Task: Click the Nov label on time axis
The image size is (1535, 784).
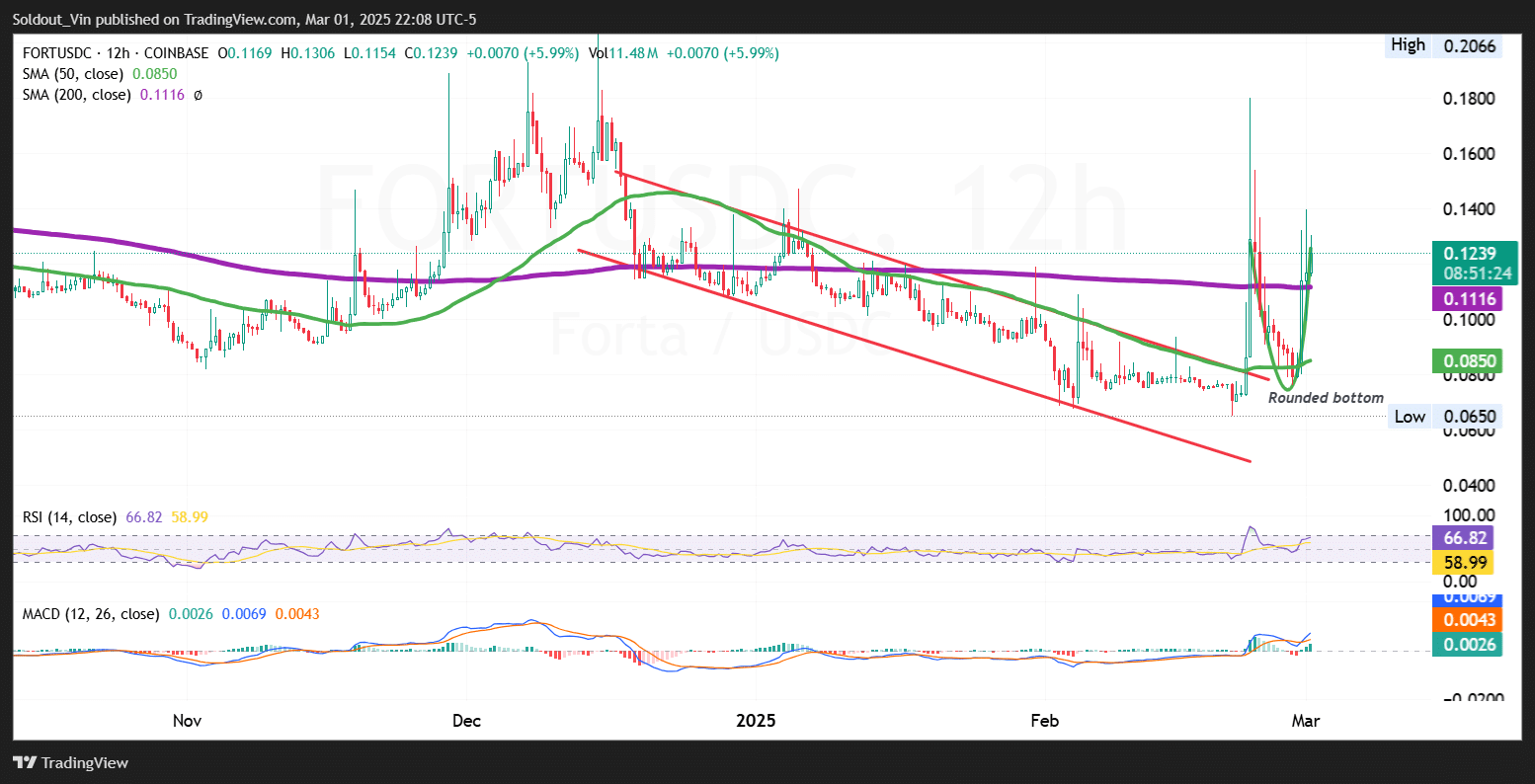Action: tap(187, 721)
